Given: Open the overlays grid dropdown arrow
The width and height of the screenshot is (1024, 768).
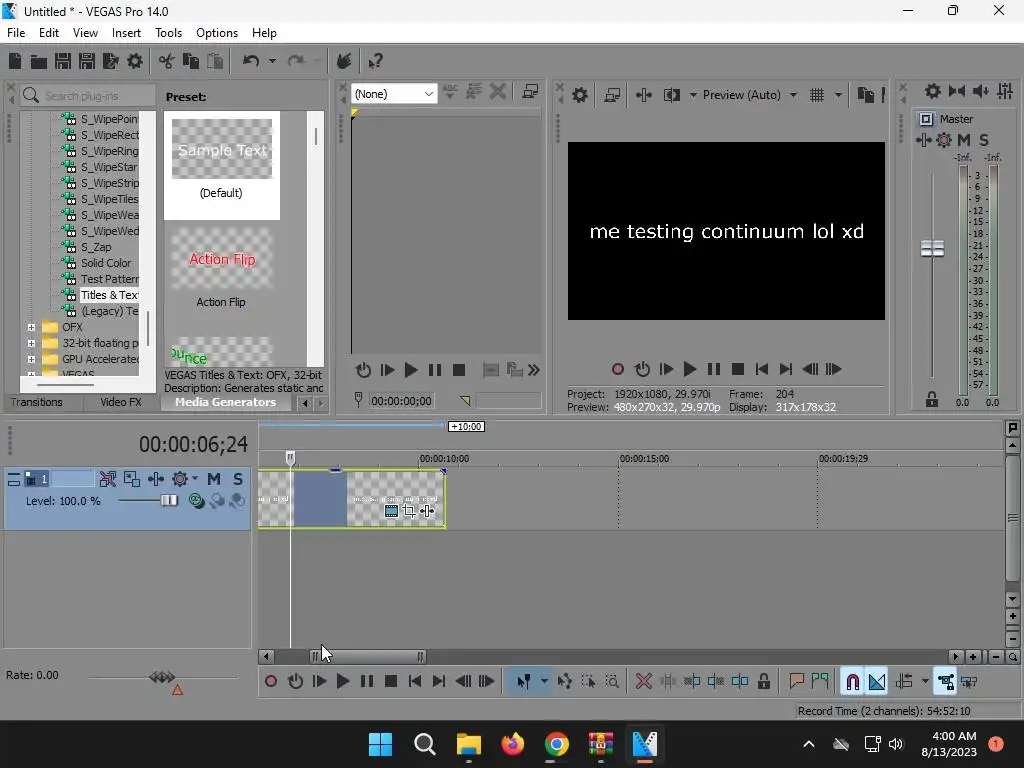Looking at the screenshot, I should pyautogui.click(x=838, y=95).
